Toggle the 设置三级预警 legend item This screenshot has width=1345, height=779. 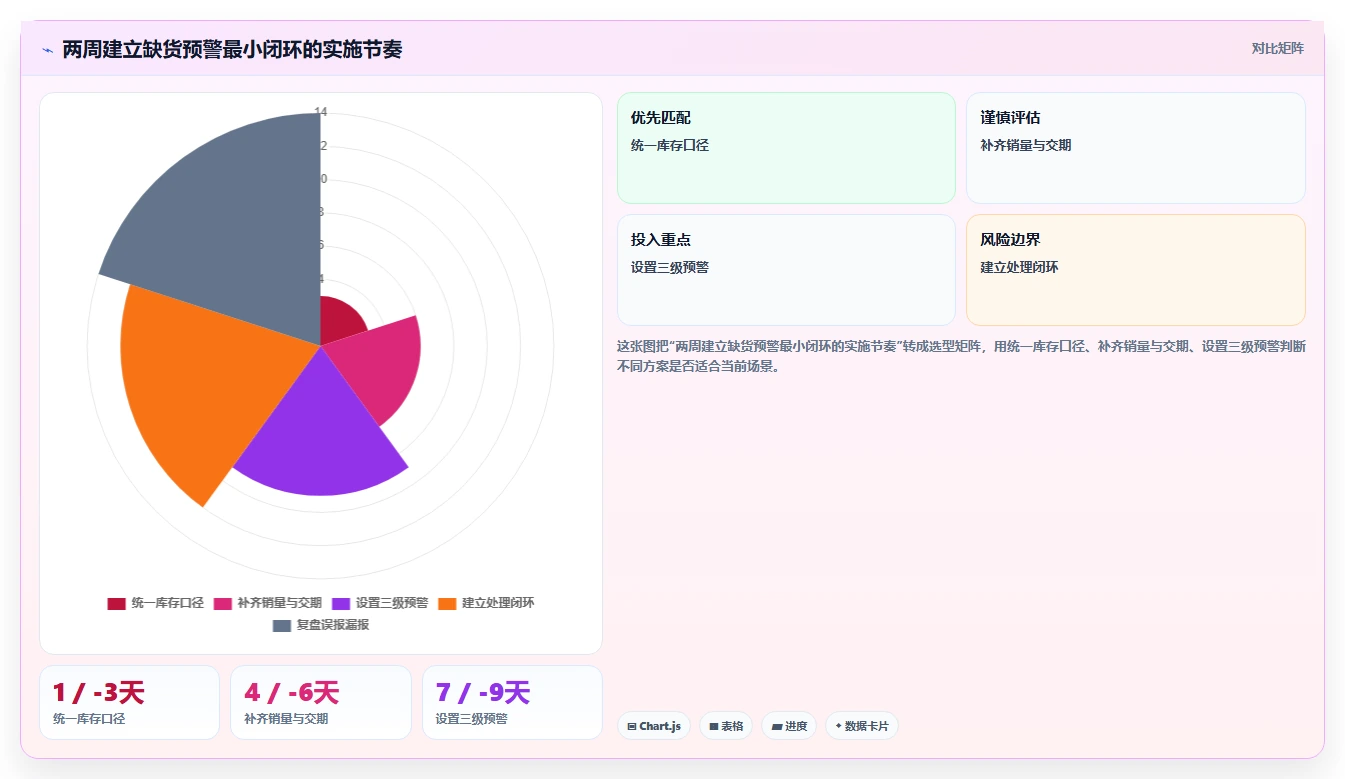(x=380, y=603)
